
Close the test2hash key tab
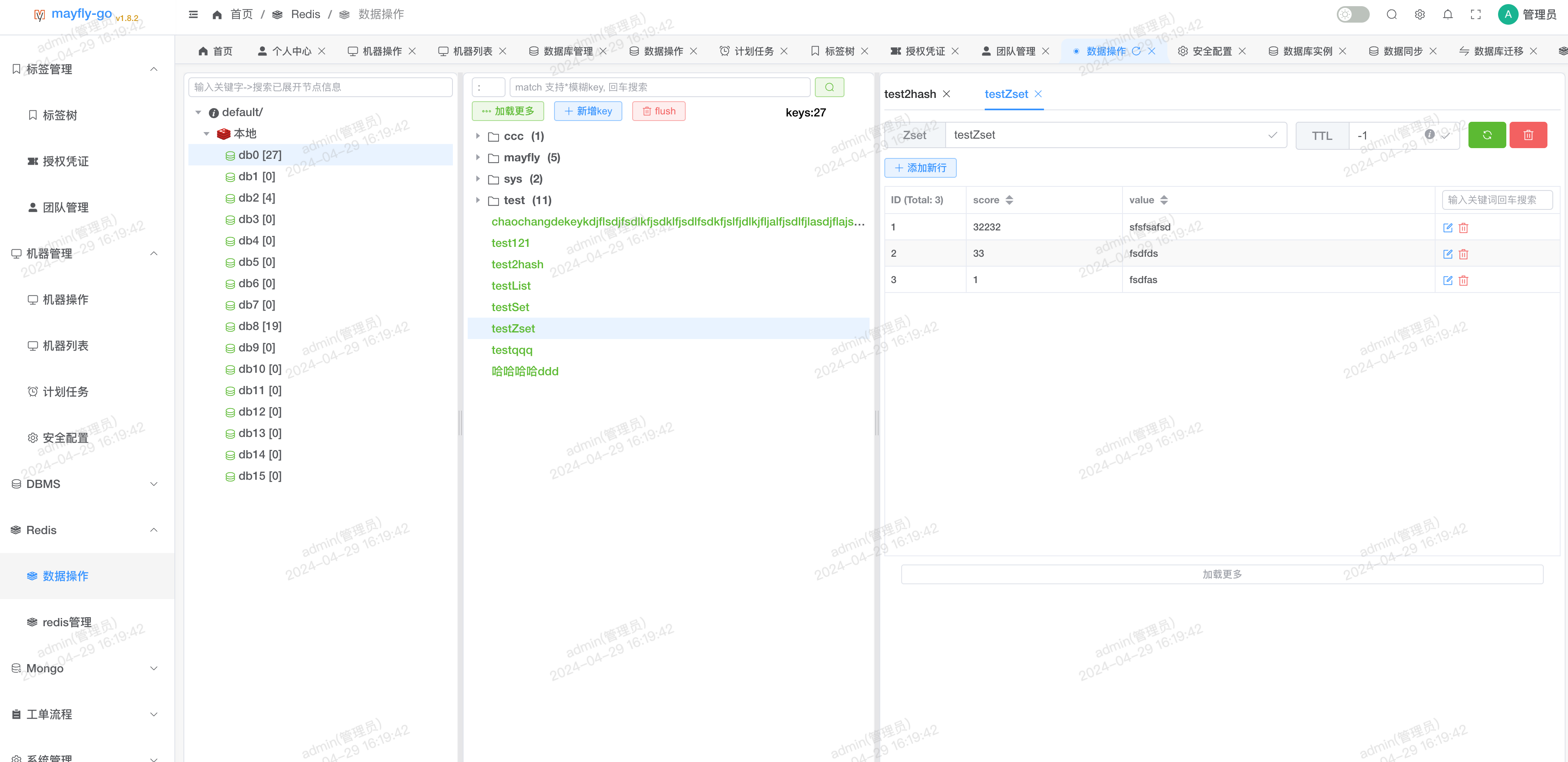coord(946,94)
